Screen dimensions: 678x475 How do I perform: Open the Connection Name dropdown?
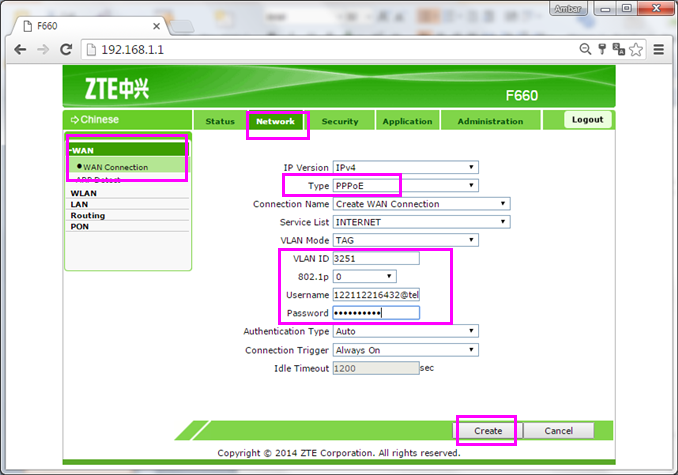[422, 204]
